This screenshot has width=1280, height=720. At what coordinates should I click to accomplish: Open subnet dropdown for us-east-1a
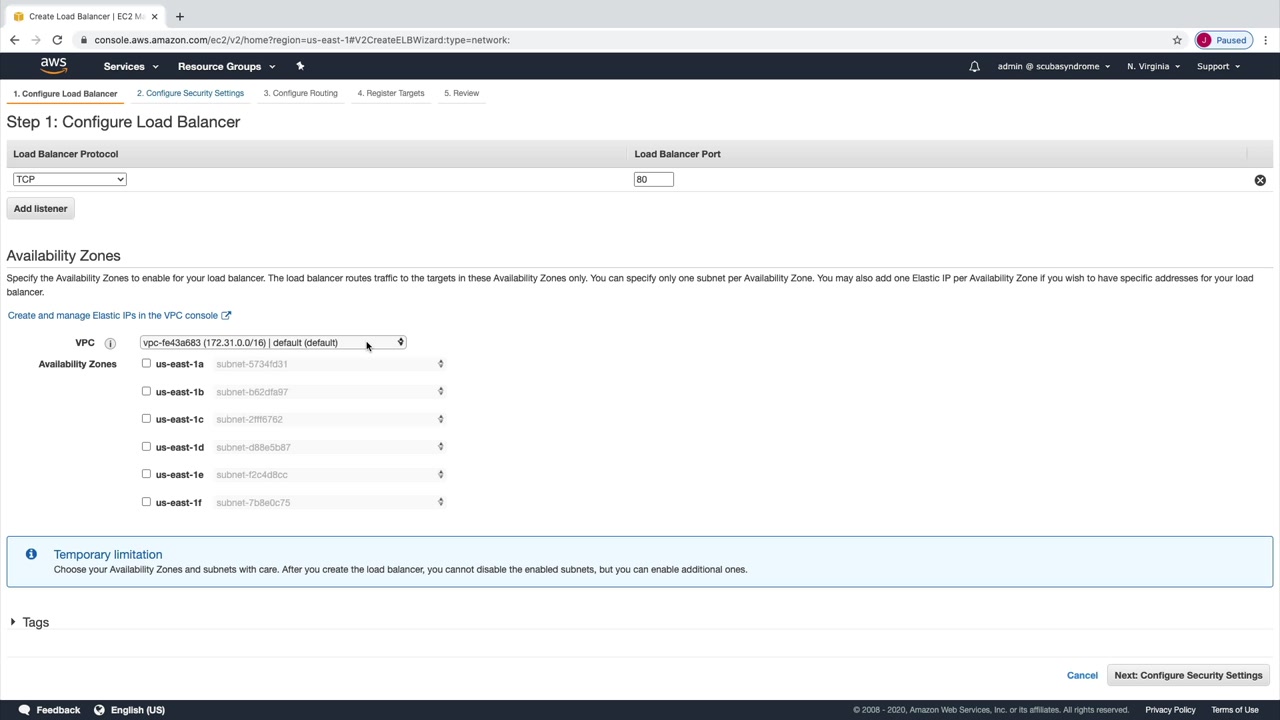(x=330, y=364)
